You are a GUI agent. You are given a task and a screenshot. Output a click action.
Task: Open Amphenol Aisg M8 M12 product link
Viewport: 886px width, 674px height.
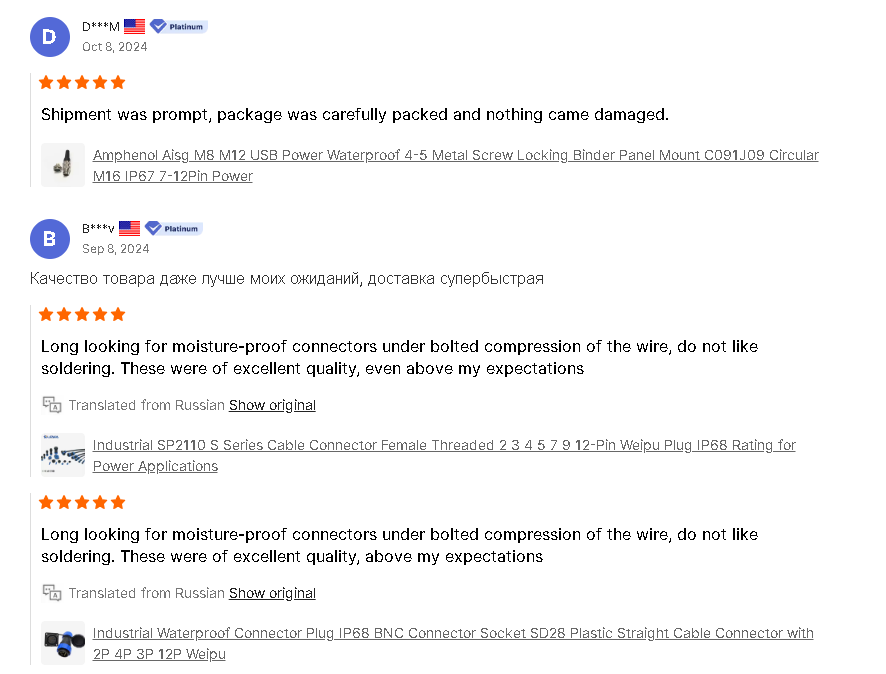pos(455,156)
